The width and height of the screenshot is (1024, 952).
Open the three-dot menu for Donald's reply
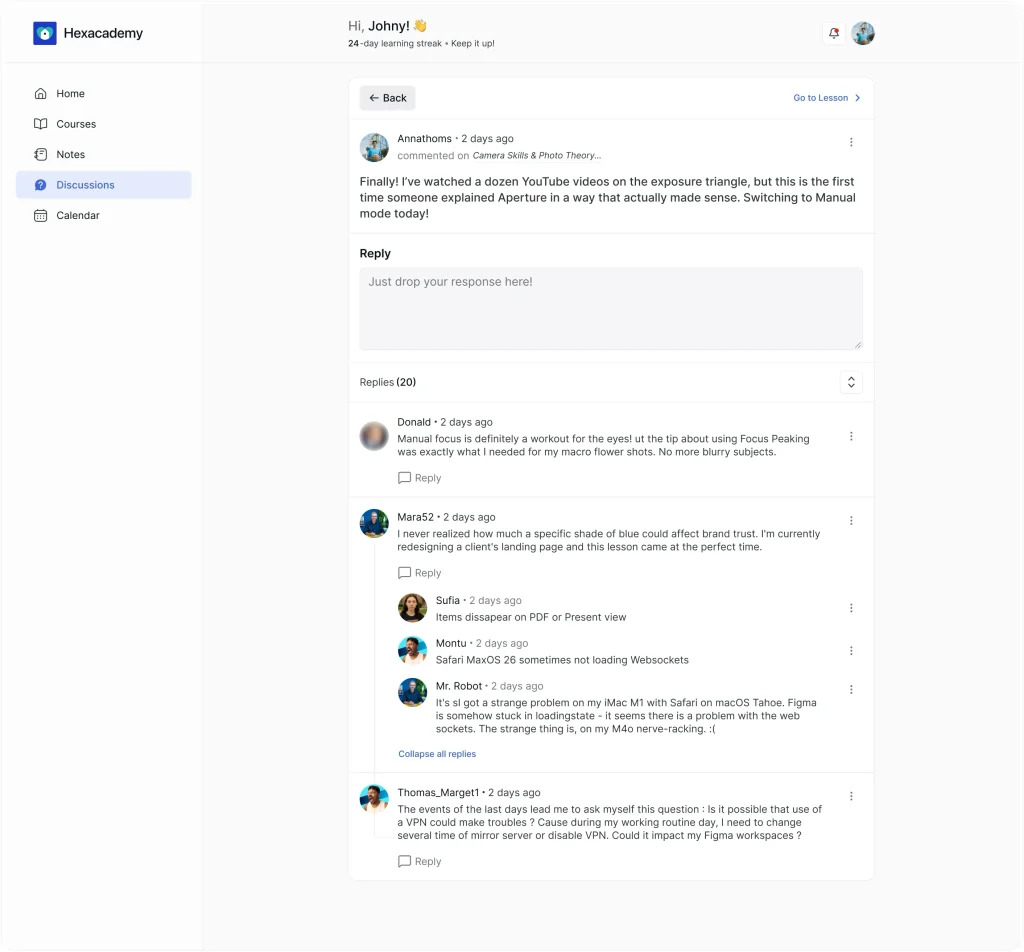pyautogui.click(x=851, y=436)
